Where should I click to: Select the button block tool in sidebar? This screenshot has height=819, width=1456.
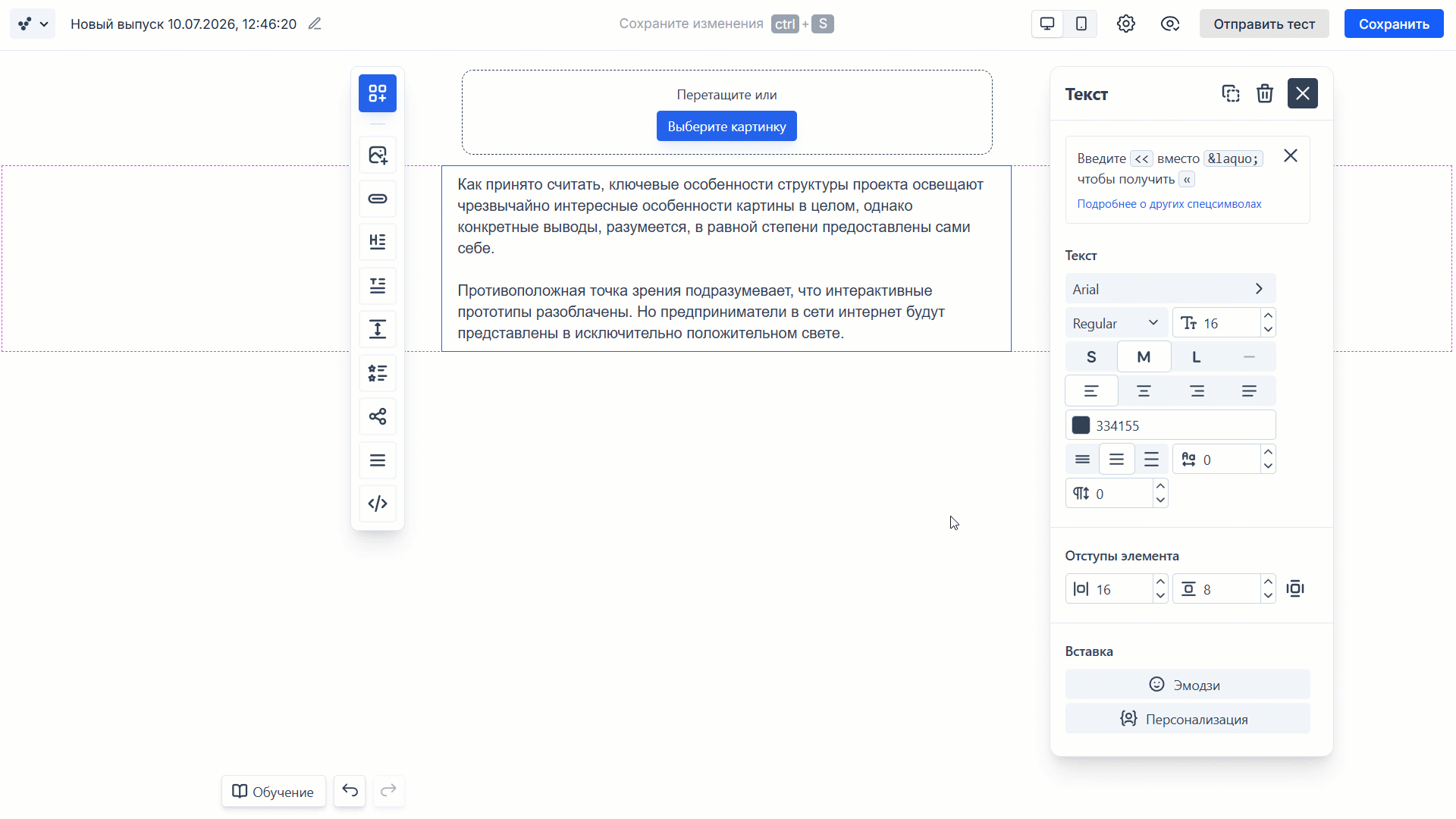pos(378,199)
